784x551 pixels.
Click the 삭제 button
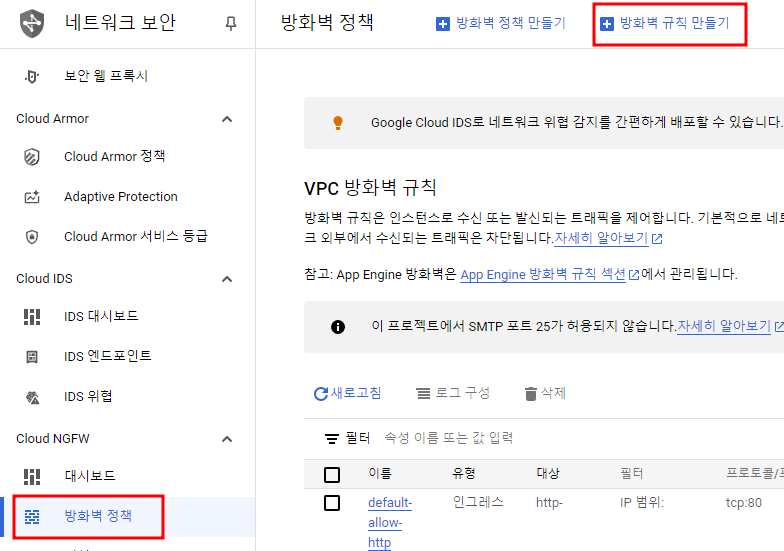546,394
